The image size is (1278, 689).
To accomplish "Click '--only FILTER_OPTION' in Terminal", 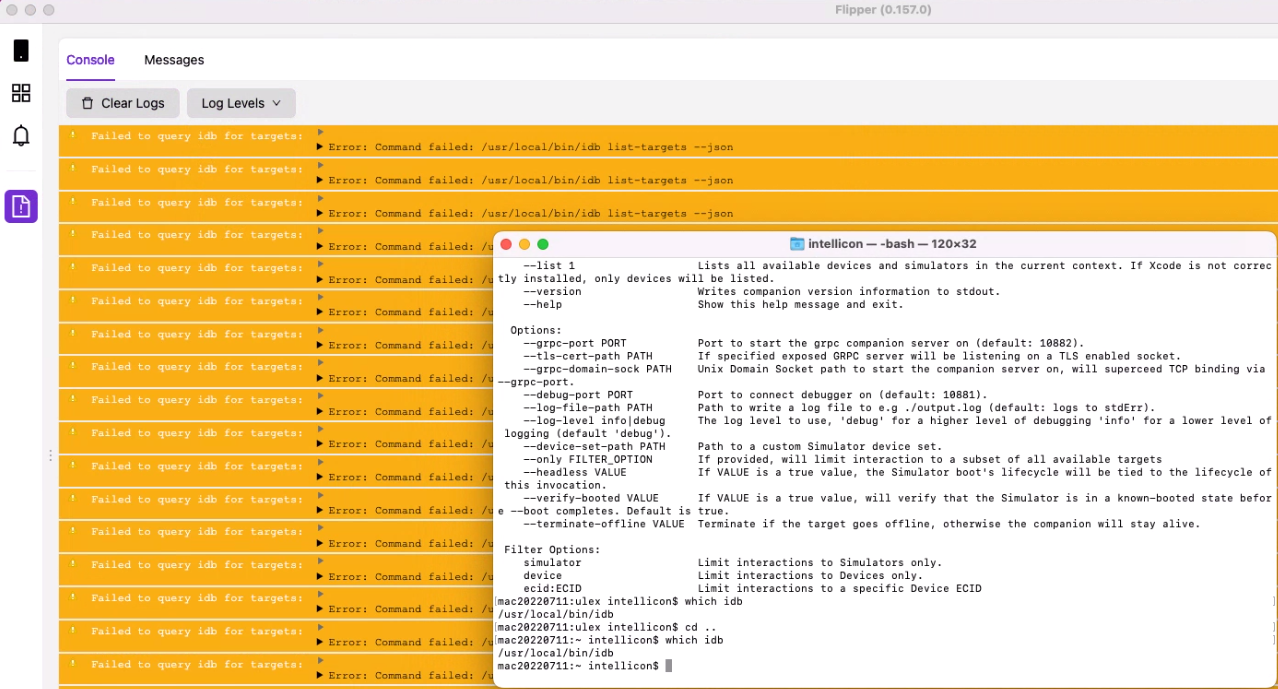I will click(588, 460).
